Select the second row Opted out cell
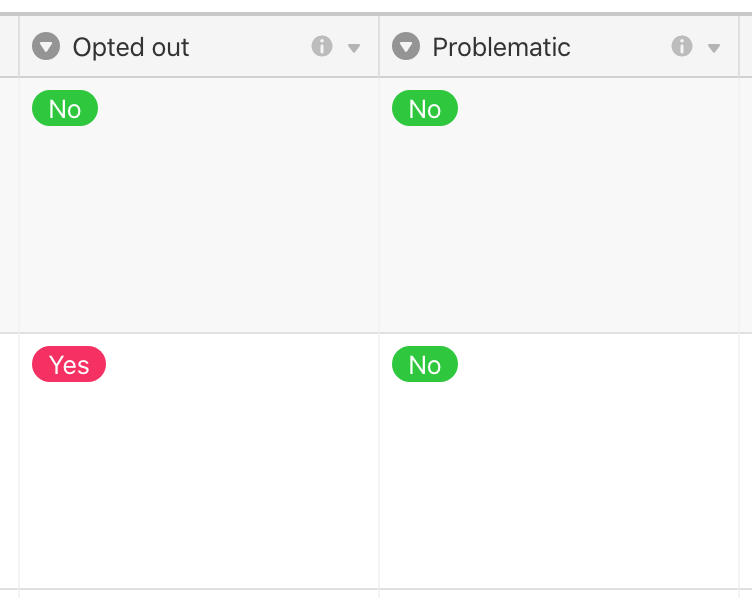 click(x=199, y=461)
